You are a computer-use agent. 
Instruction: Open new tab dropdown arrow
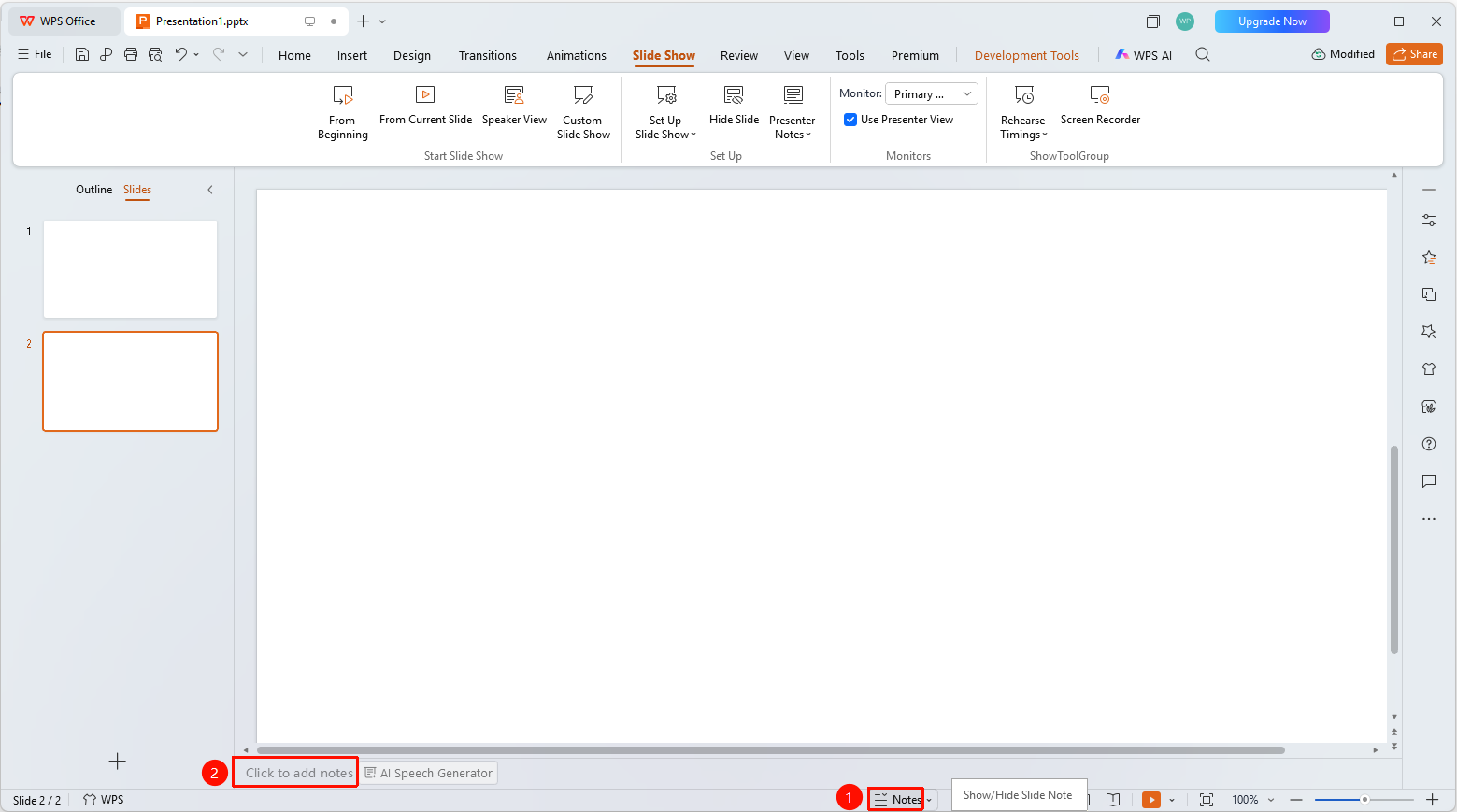click(x=382, y=21)
